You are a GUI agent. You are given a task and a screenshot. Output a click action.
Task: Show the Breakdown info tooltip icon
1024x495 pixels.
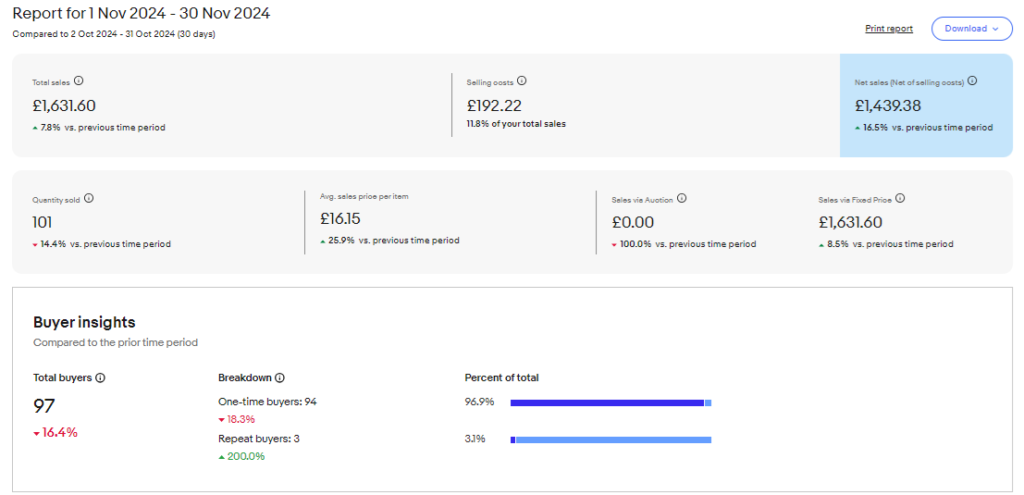tap(280, 378)
